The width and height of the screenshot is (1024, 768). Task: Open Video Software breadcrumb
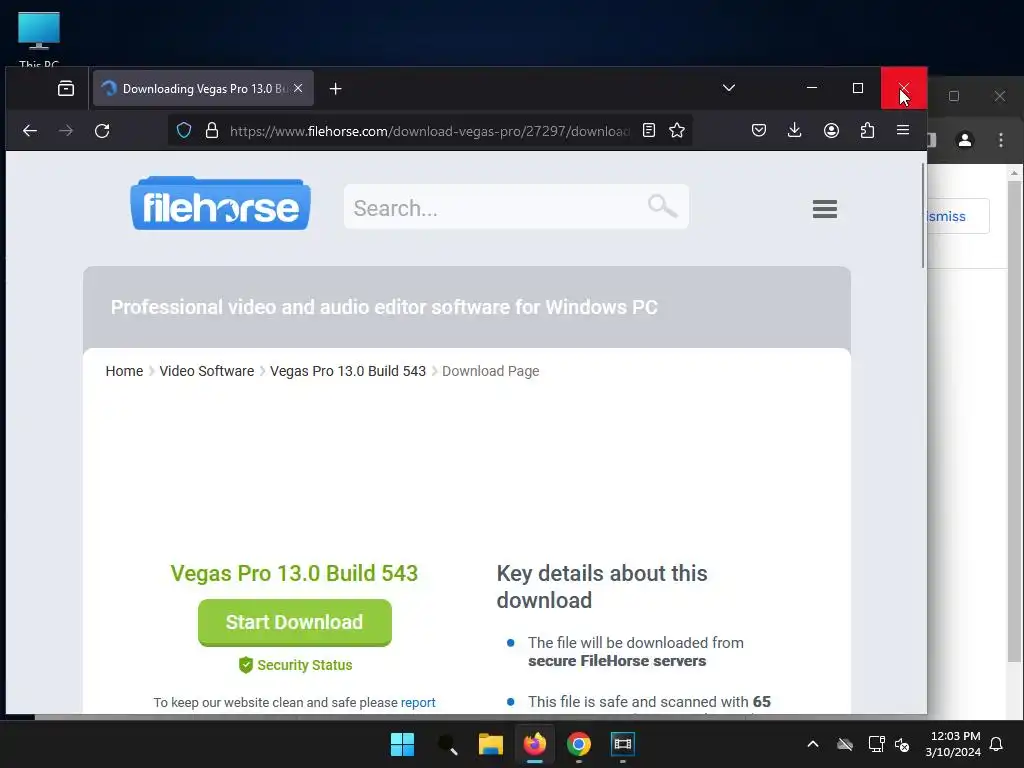(206, 371)
